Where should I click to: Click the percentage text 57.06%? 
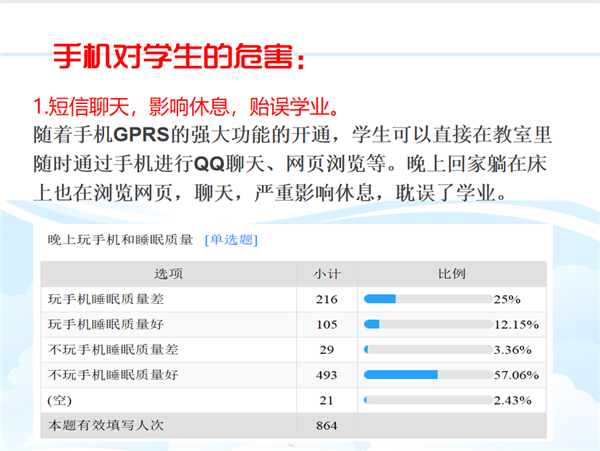(517, 375)
